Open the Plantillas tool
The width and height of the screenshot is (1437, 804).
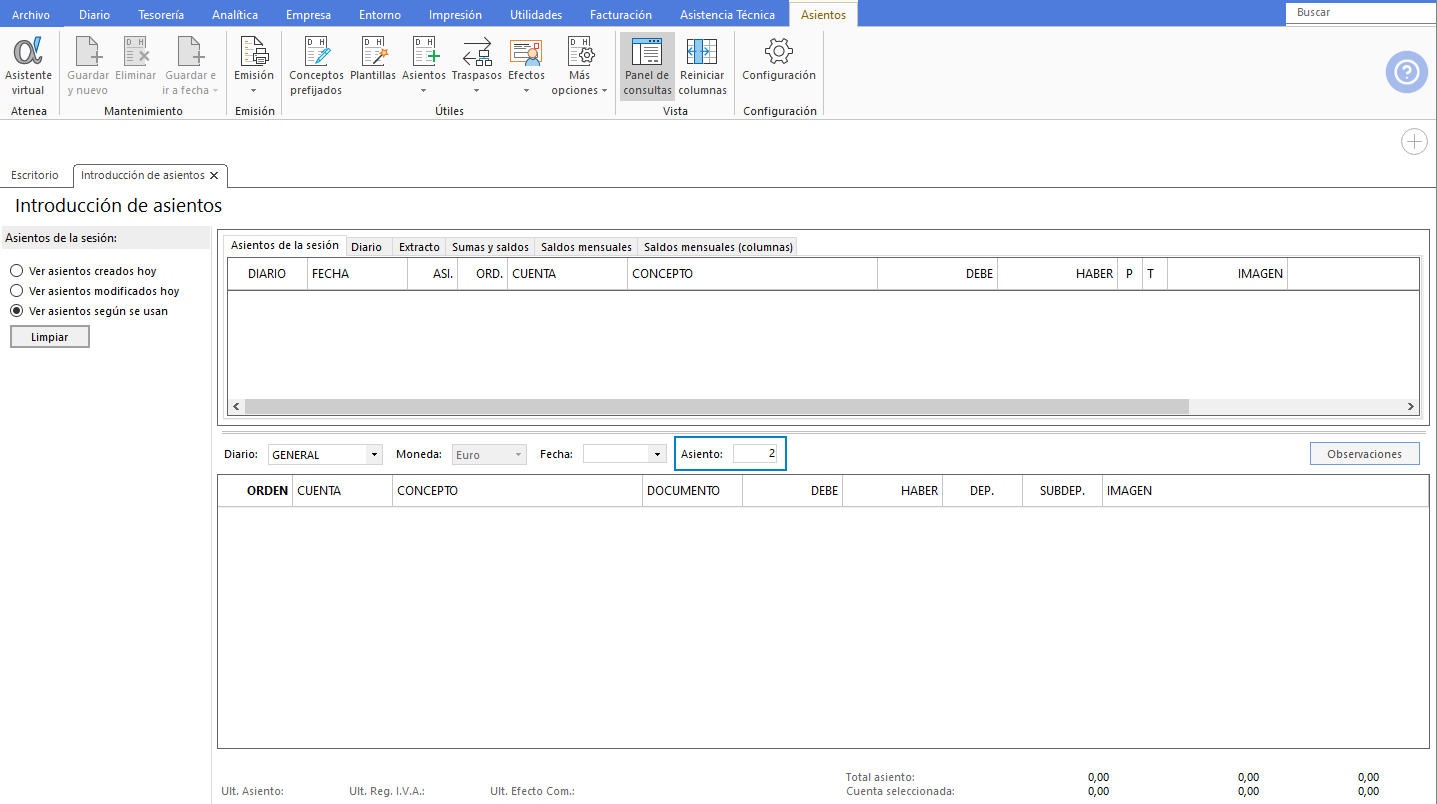click(x=373, y=59)
